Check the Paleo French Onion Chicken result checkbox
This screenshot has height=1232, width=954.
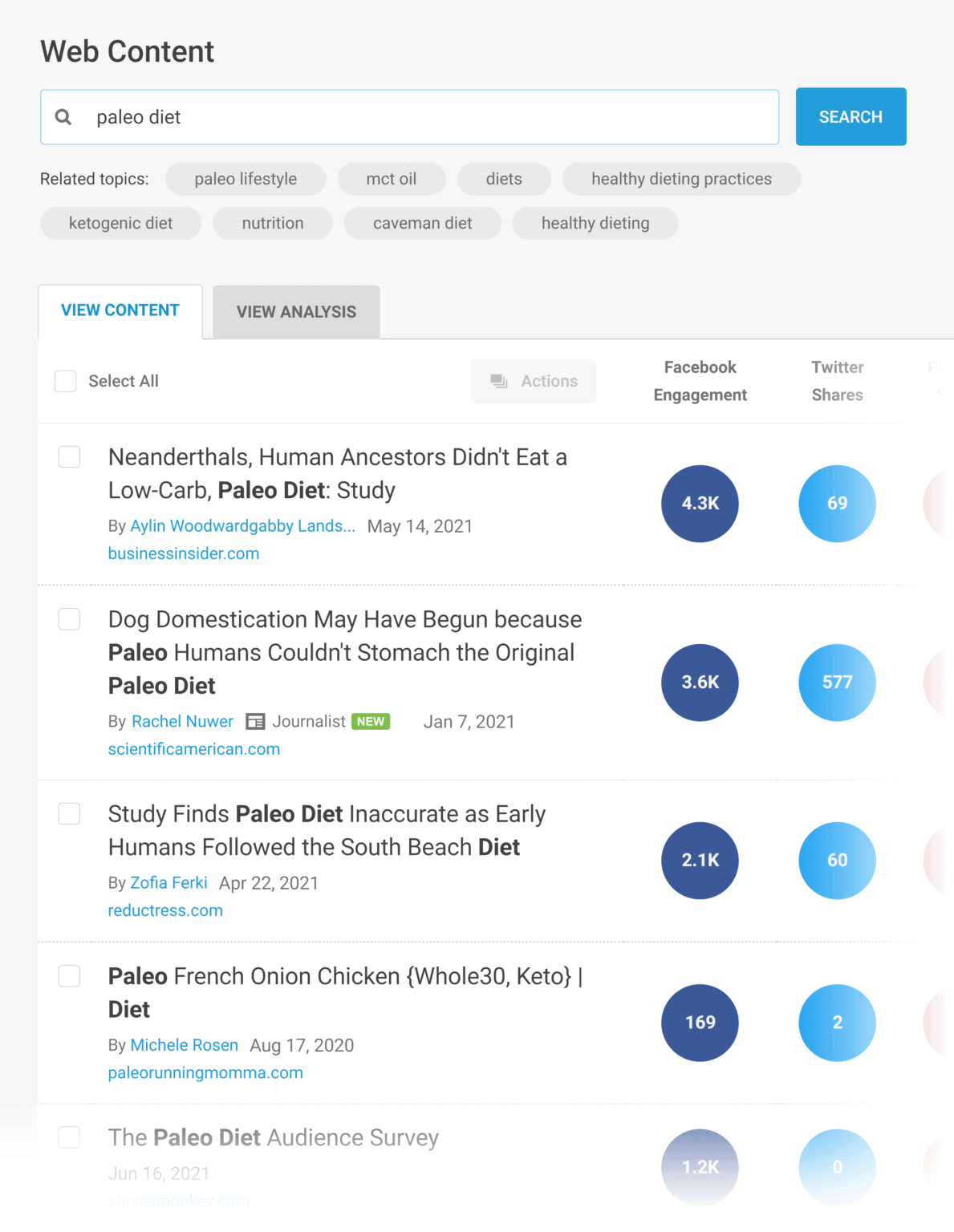[x=69, y=976]
